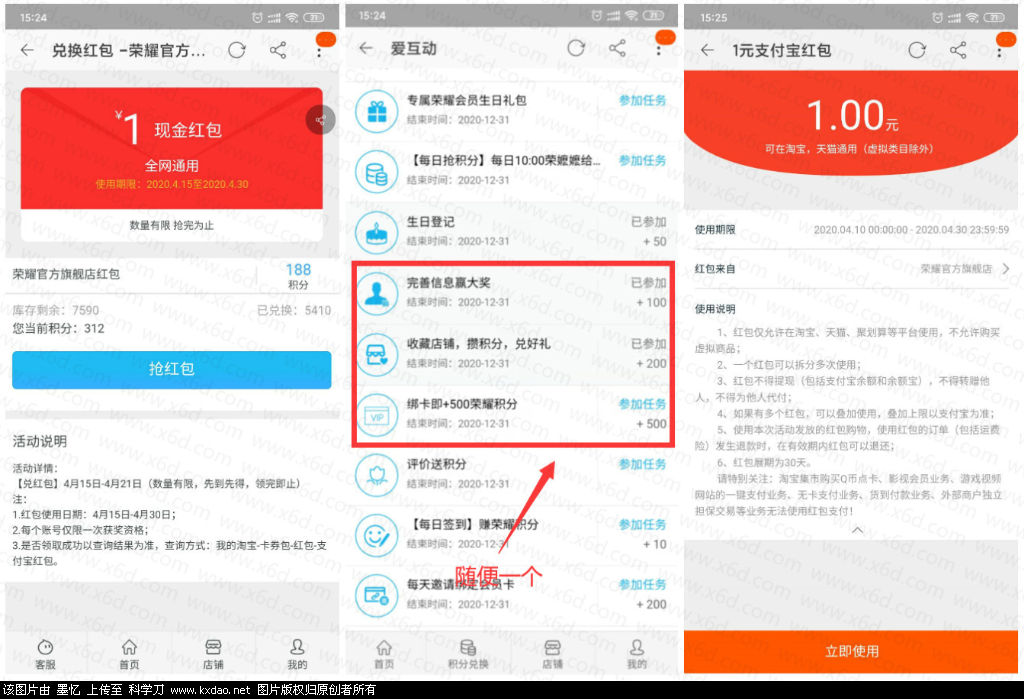Image resolution: width=1024 pixels, height=699 pixels.
Task: Refresh the 1元支付宝红包 page
Action: [x=917, y=50]
